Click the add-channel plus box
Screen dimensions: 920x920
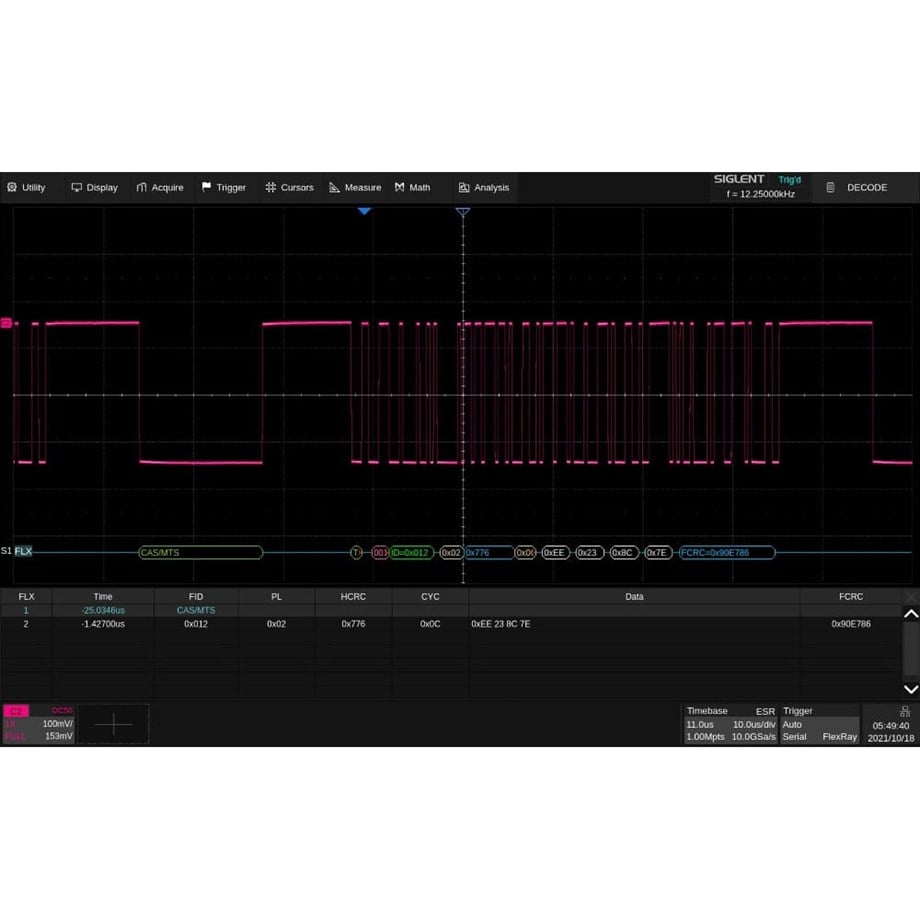(x=113, y=724)
